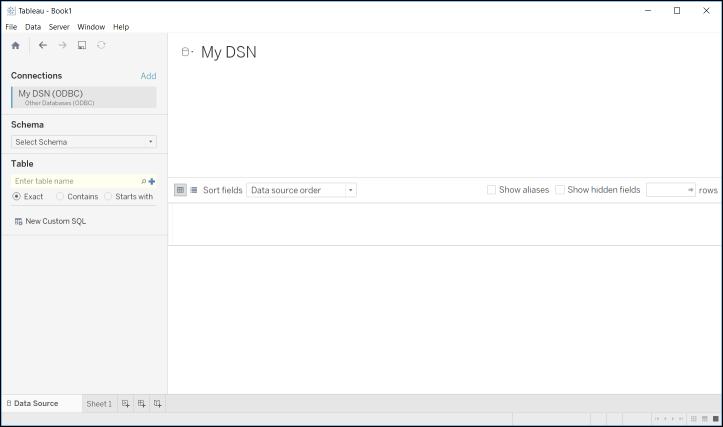Open the Sort fields Data source order dropdown
The image size is (723, 427).
302,190
